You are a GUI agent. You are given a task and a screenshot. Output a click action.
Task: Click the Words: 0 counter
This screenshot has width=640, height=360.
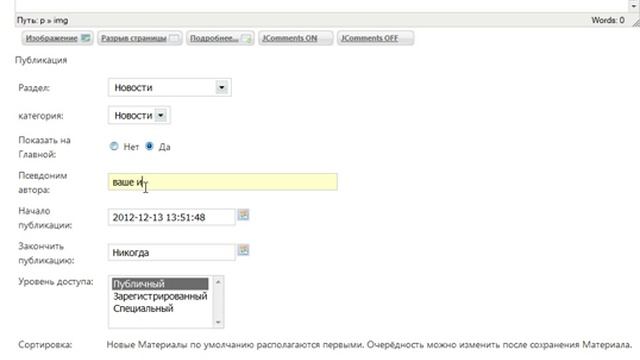tap(608, 20)
